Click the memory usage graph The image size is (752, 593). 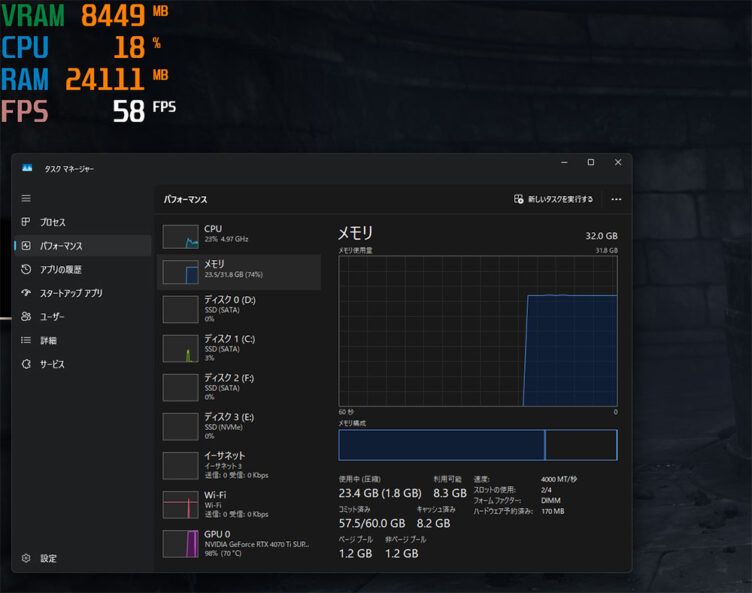click(x=478, y=331)
